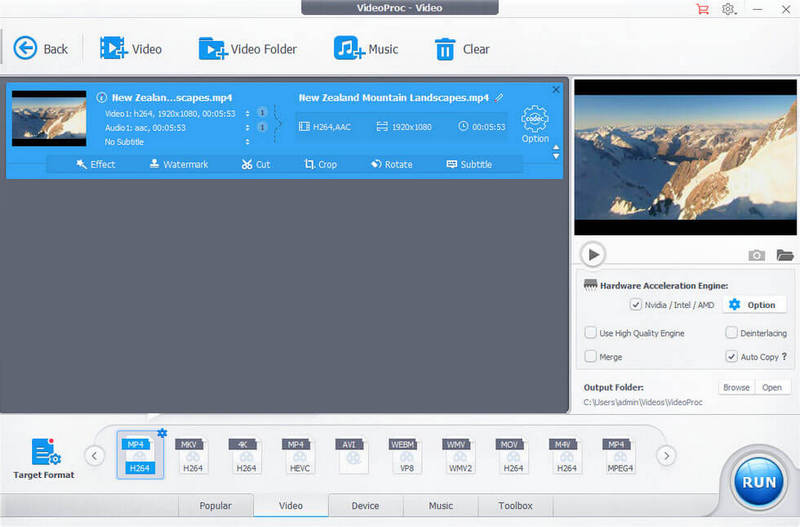Clear the list with trash icon

pyautogui.click(x=445, y=49)
